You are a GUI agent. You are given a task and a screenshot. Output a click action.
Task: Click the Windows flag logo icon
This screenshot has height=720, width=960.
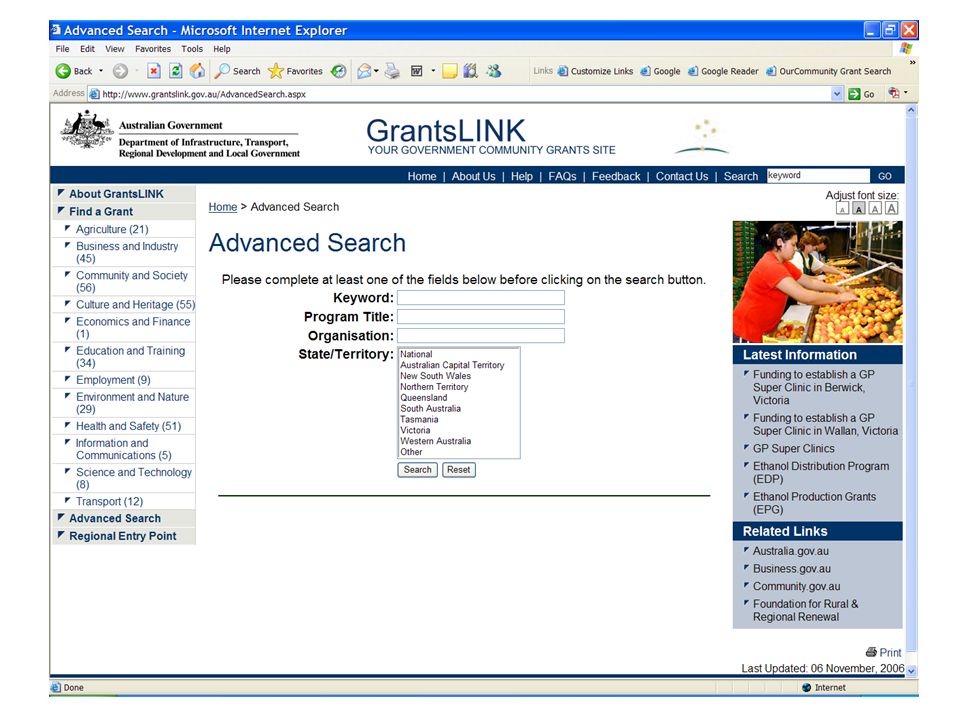[906, 48]
